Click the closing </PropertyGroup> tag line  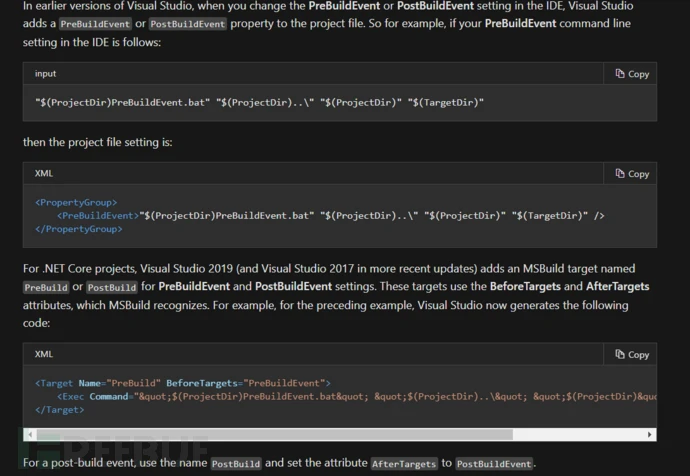(x=79, y=229)
